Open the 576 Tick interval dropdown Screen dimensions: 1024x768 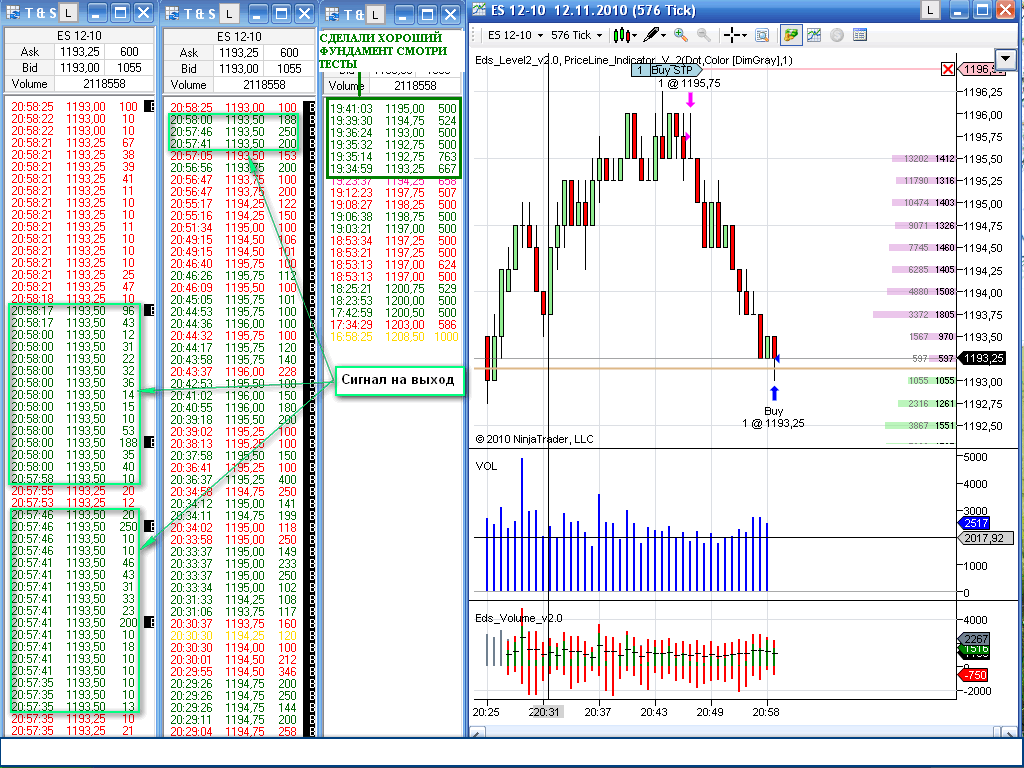tap(578, 35)
